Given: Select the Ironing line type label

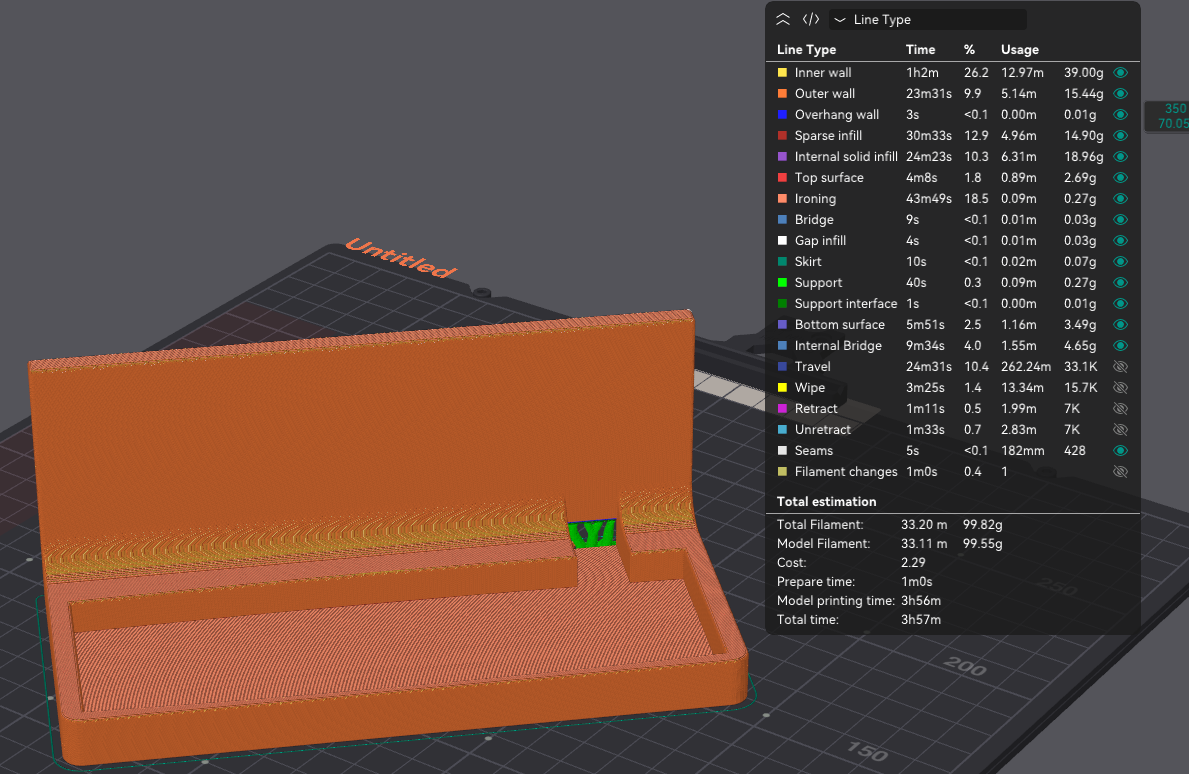Looking at the screenshot, I should (815, 199).
